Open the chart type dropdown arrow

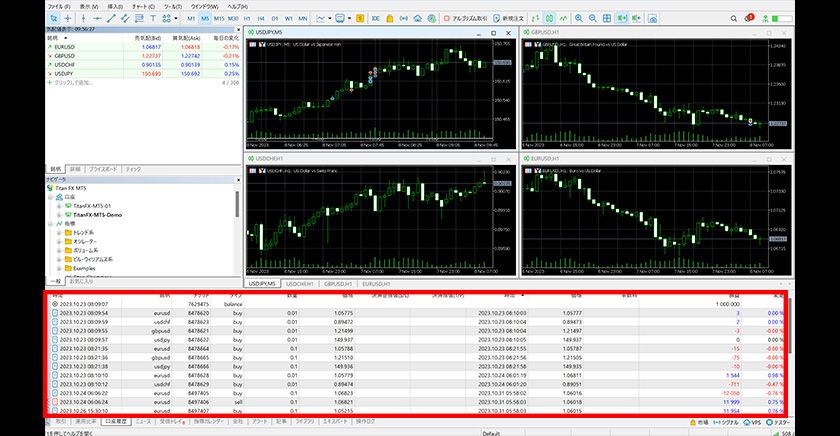[329, 18]
